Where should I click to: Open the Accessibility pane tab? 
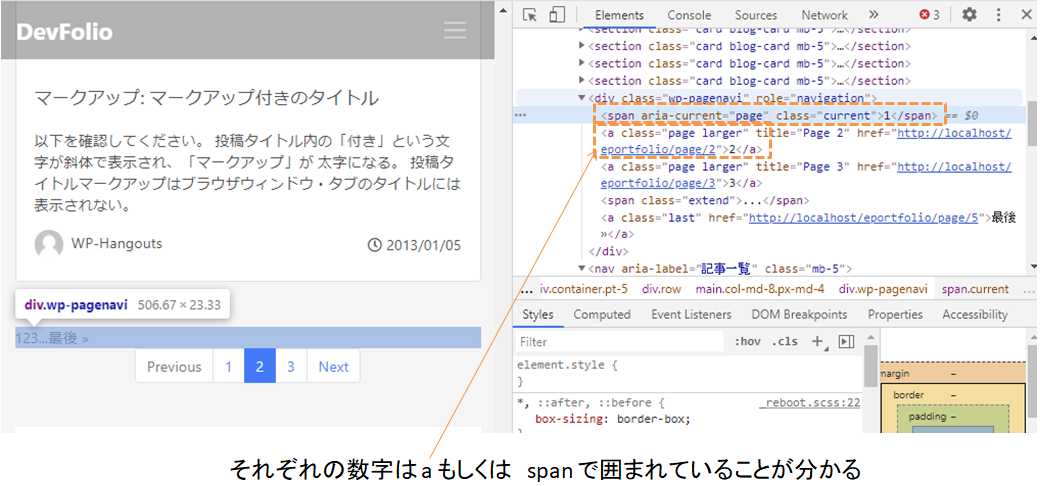tap(974, 314)
